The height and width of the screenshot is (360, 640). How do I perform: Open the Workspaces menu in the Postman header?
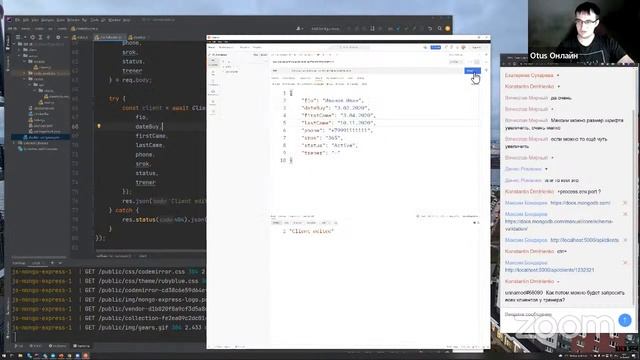click(227, 47)
